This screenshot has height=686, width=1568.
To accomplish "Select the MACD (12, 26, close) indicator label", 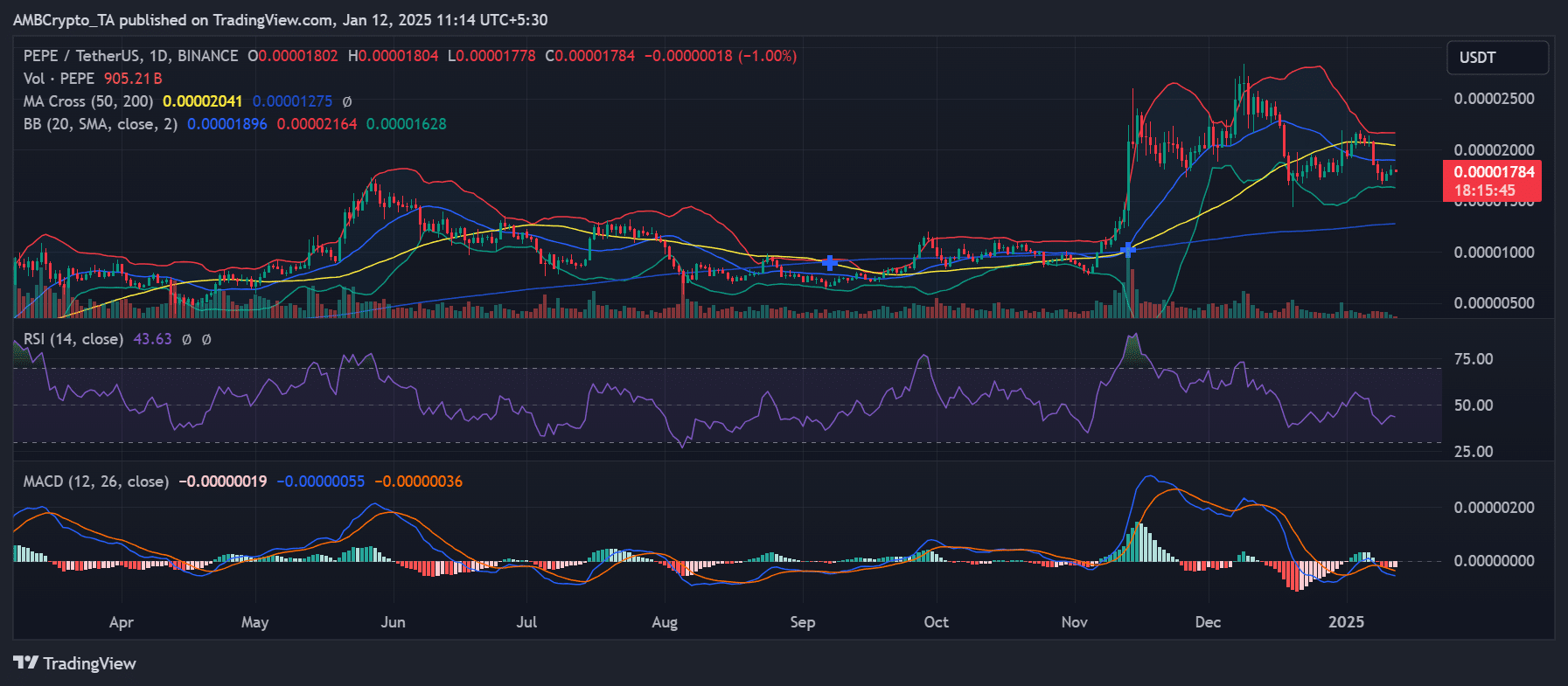I will [95, 482].
